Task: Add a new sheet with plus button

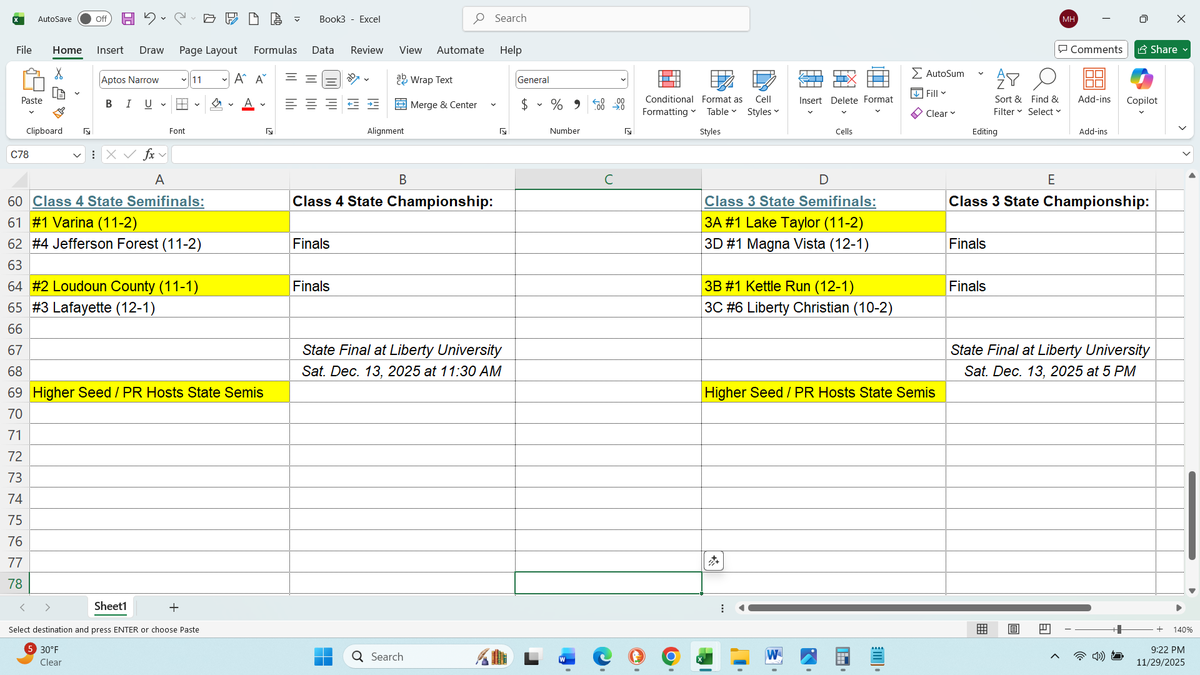Action: (174, 606)
